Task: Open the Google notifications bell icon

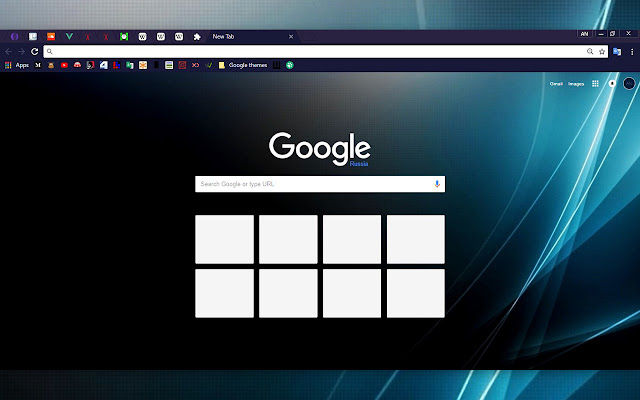Action: point(612,84)
